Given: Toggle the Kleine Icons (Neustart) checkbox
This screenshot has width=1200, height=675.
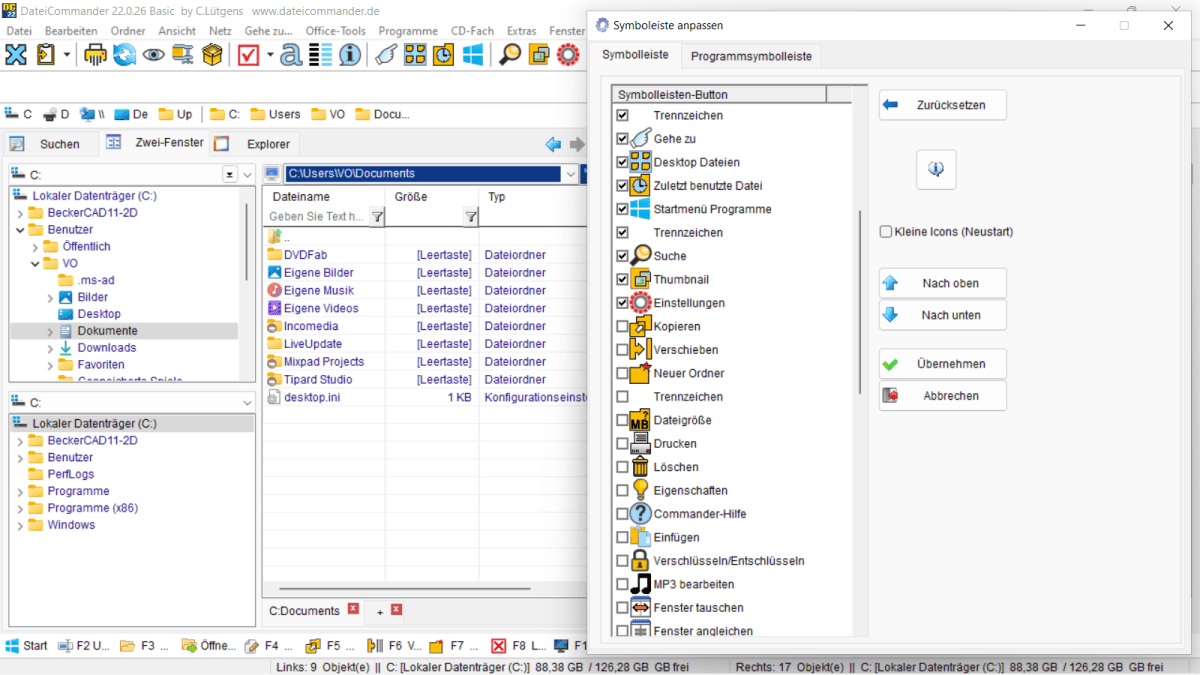Looking at the screenshot, I should coord(886,232).
